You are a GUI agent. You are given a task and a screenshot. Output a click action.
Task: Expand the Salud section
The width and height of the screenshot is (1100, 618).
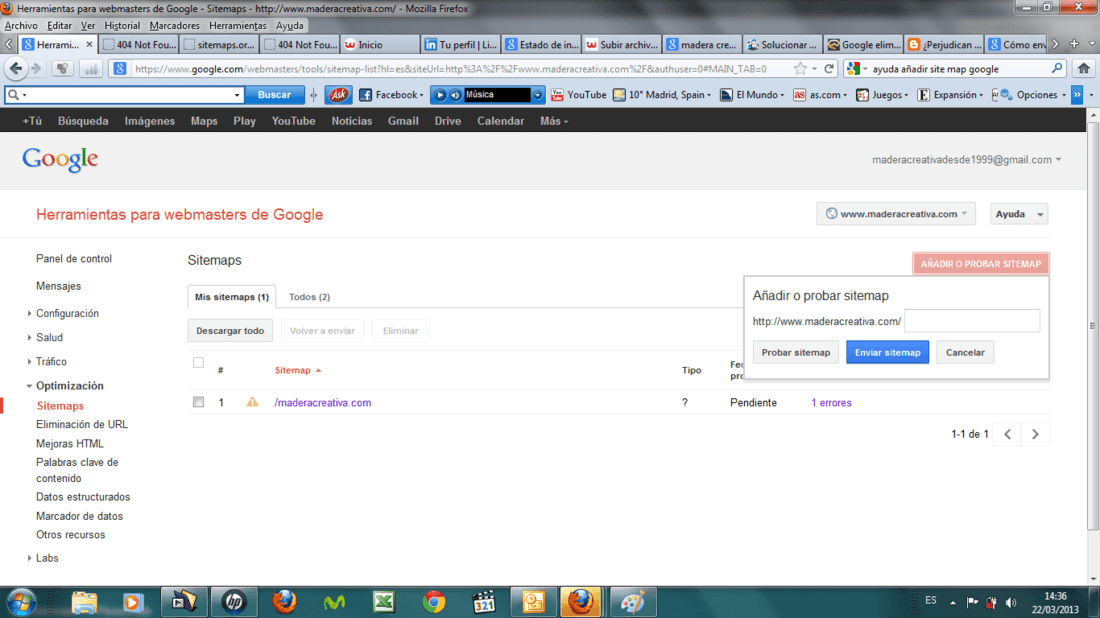tap(29, 337)
